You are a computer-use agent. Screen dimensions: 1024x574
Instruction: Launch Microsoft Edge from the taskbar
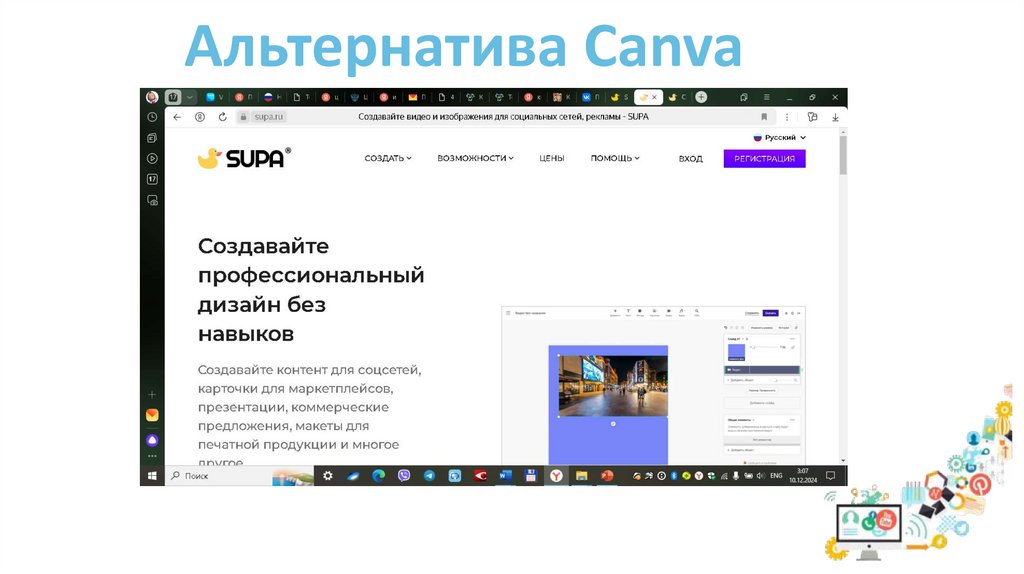[x=378, y=476]
